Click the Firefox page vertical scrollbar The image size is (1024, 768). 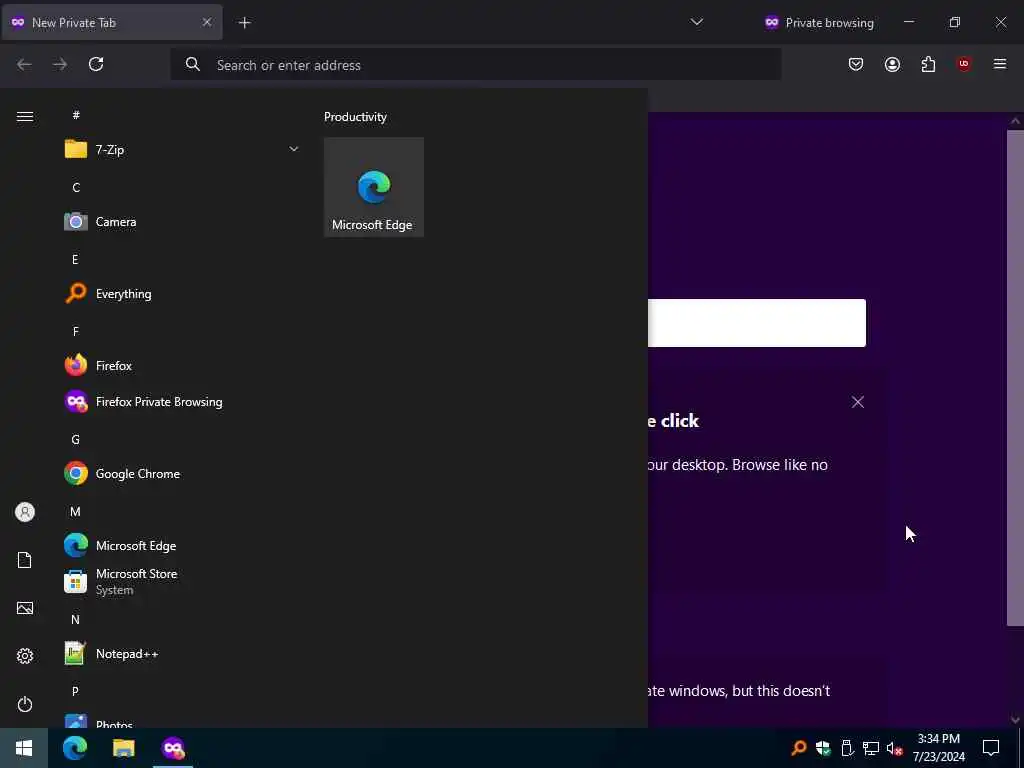click(1015, 377)
